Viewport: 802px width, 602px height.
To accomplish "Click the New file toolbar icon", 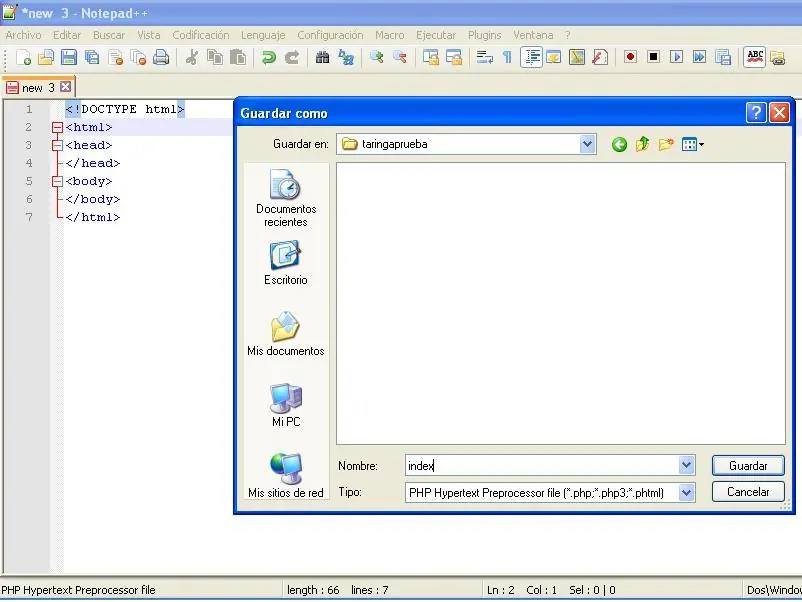I will 23,57.
